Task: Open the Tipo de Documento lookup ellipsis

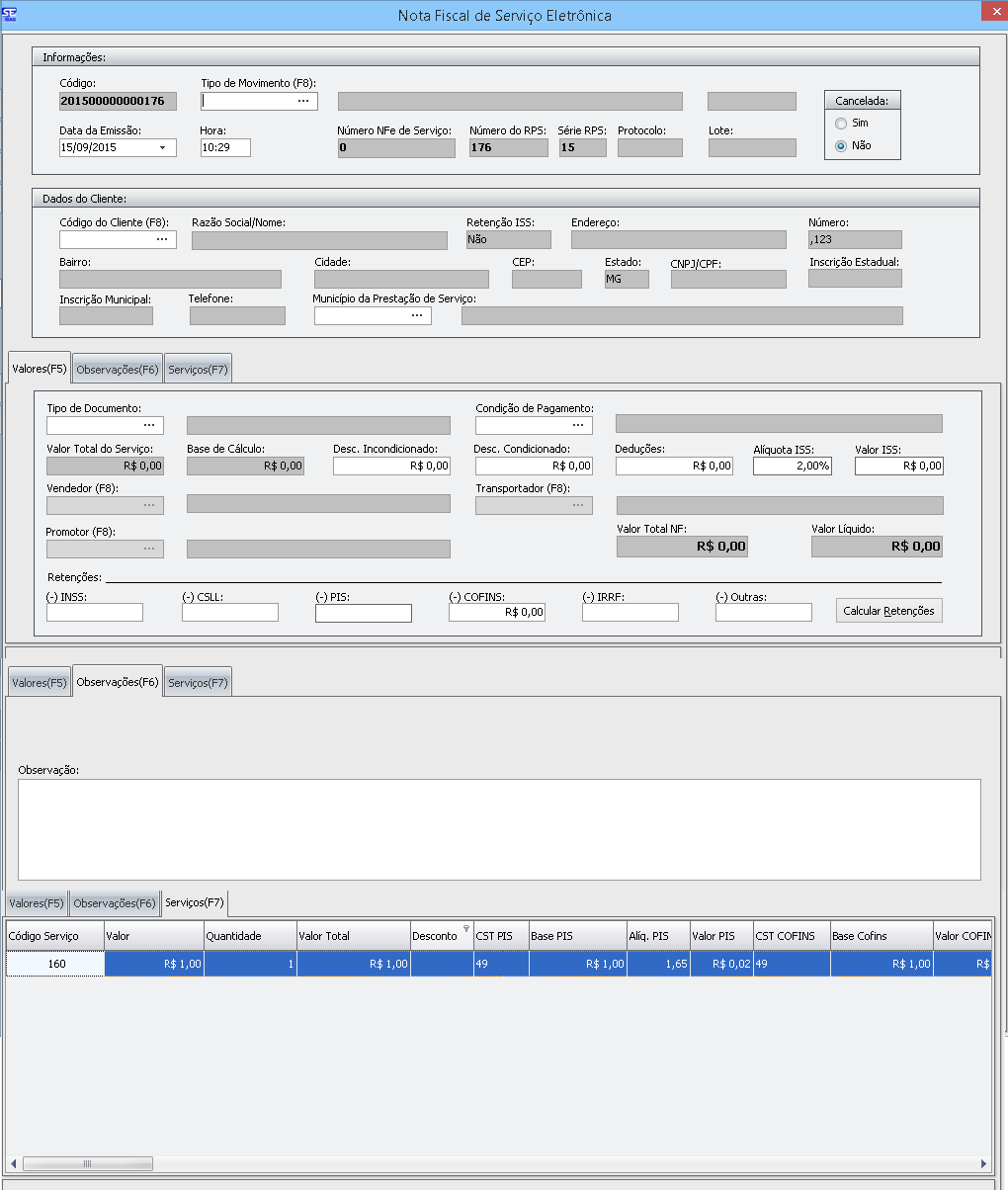Action: tap(149, 425)
